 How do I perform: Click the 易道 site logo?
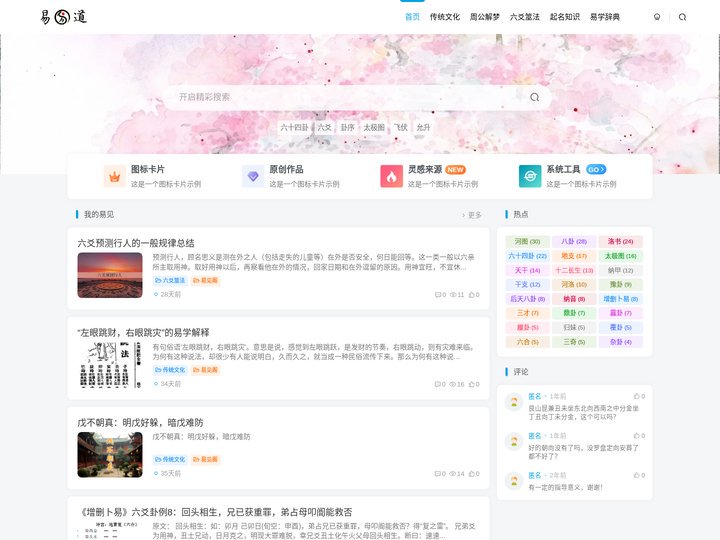coord(63,17)
